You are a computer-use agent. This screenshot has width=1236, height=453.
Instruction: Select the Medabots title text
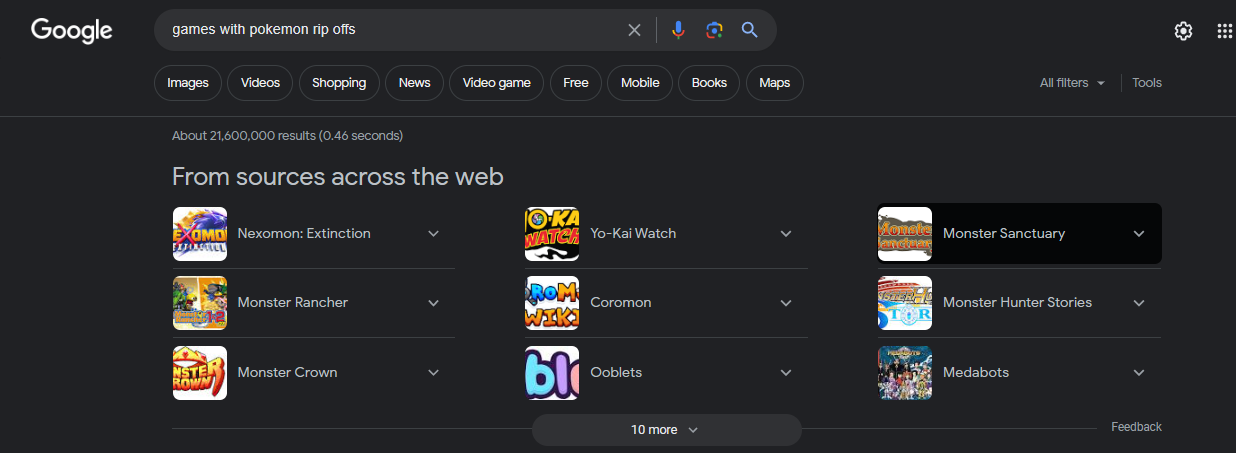[976, 373]
